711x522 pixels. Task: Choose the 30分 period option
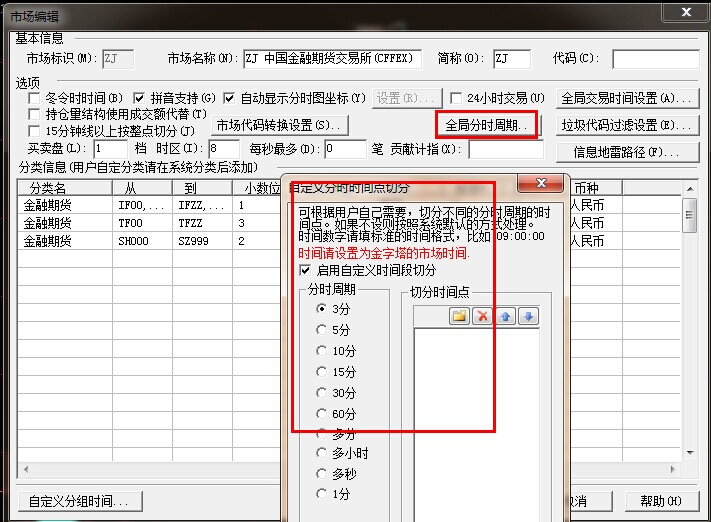point(321,392)
